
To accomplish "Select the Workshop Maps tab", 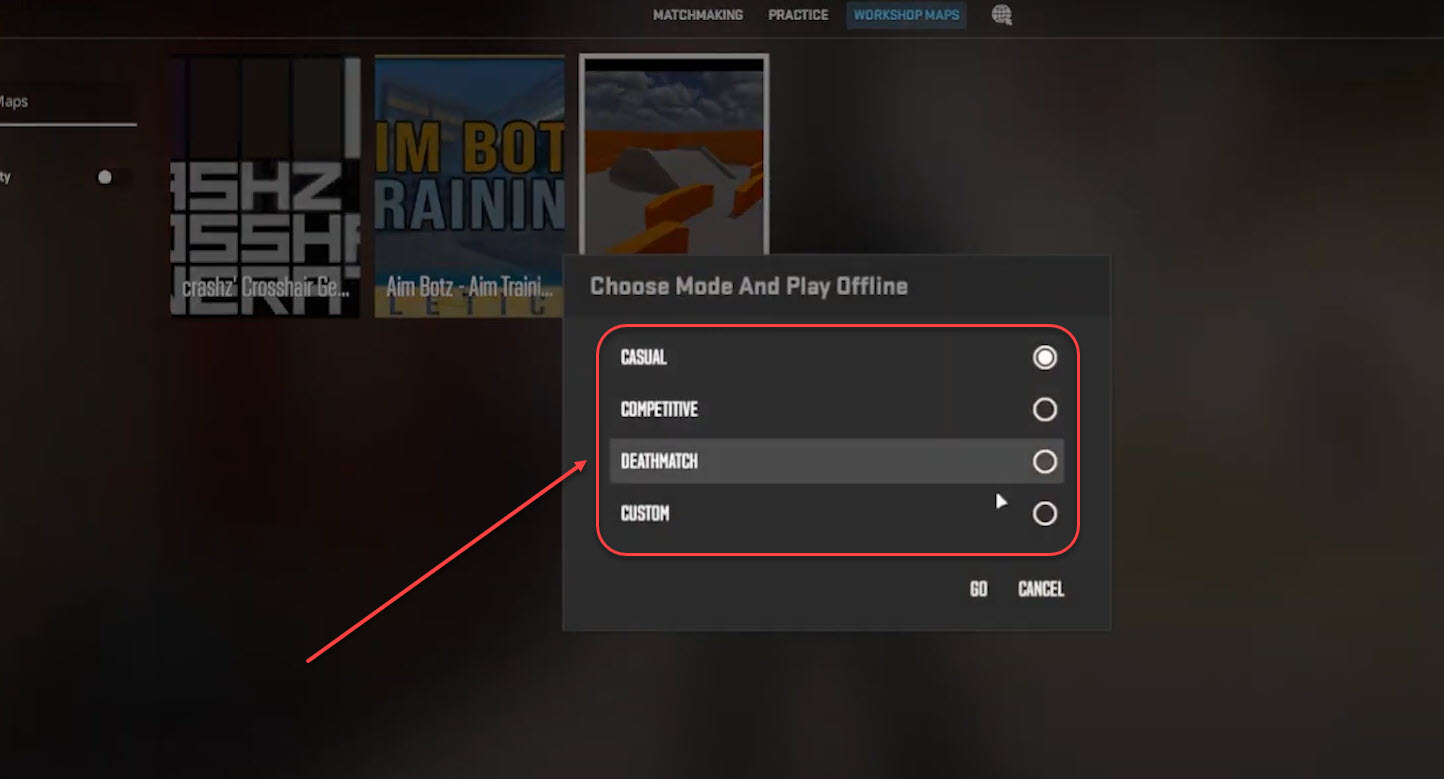I will 906,15.
